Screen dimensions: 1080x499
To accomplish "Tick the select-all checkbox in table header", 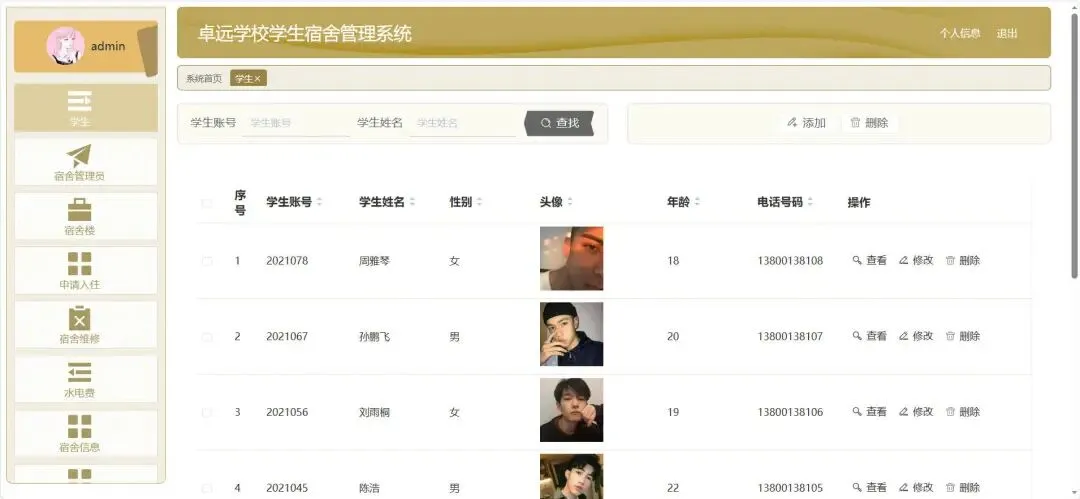I will click(207, 203).
